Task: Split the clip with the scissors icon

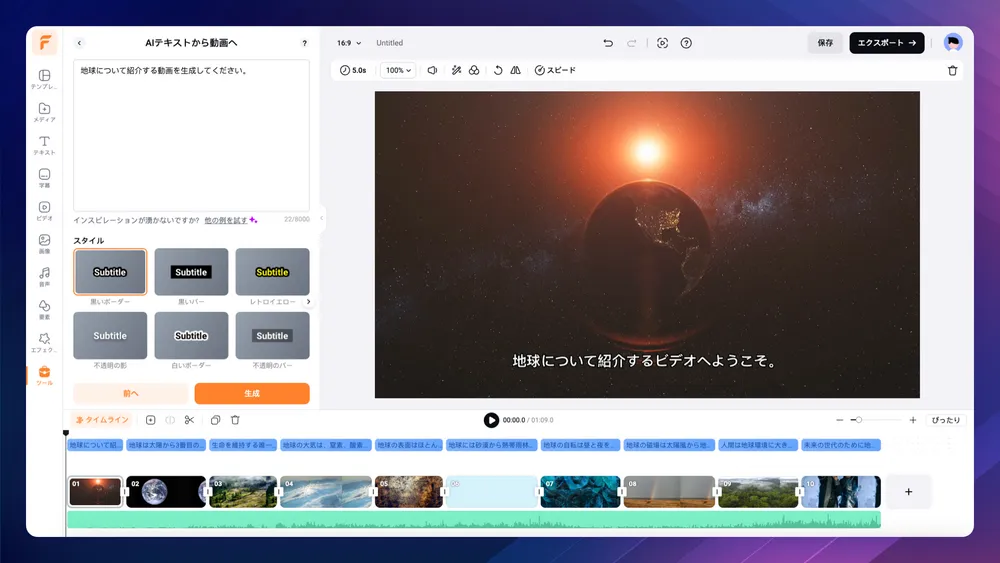Action: [x=189, y=420]
